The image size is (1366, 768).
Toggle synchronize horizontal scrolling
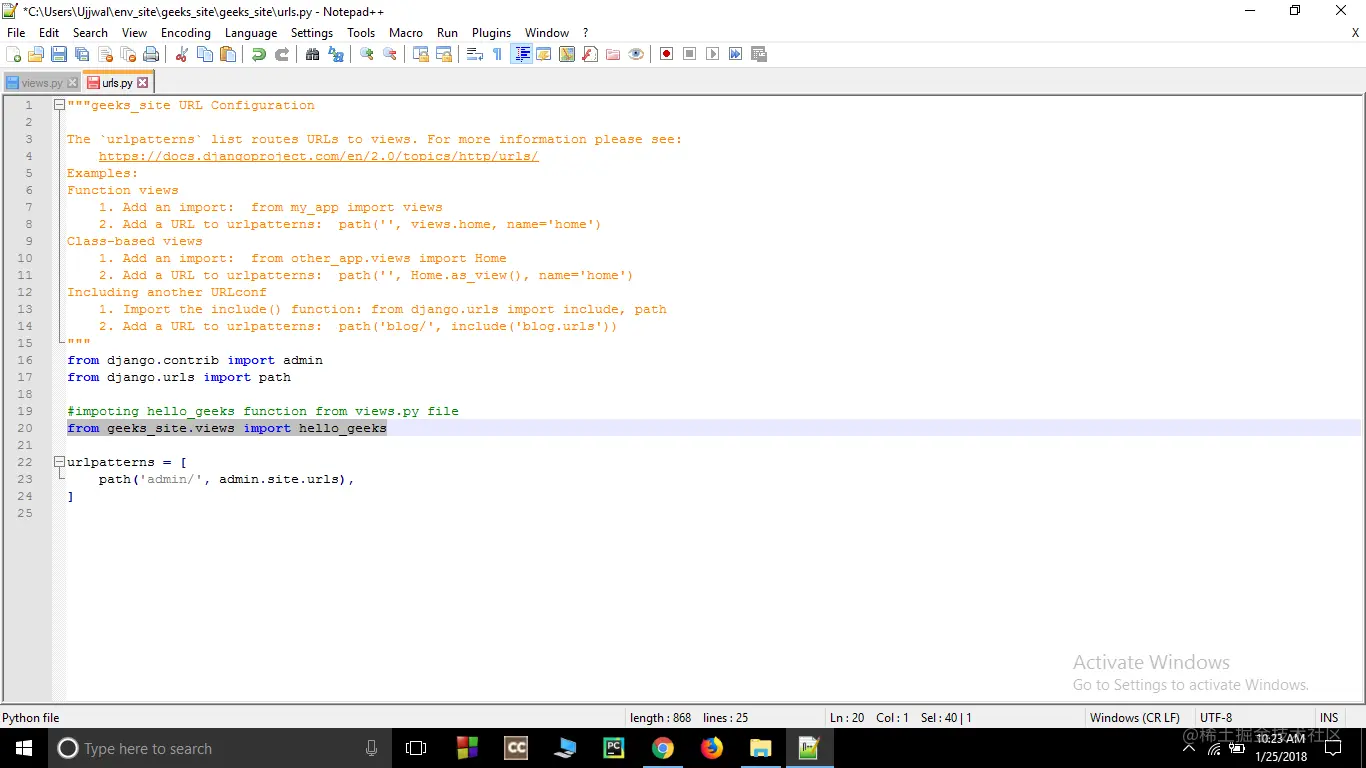click(444, 54)
